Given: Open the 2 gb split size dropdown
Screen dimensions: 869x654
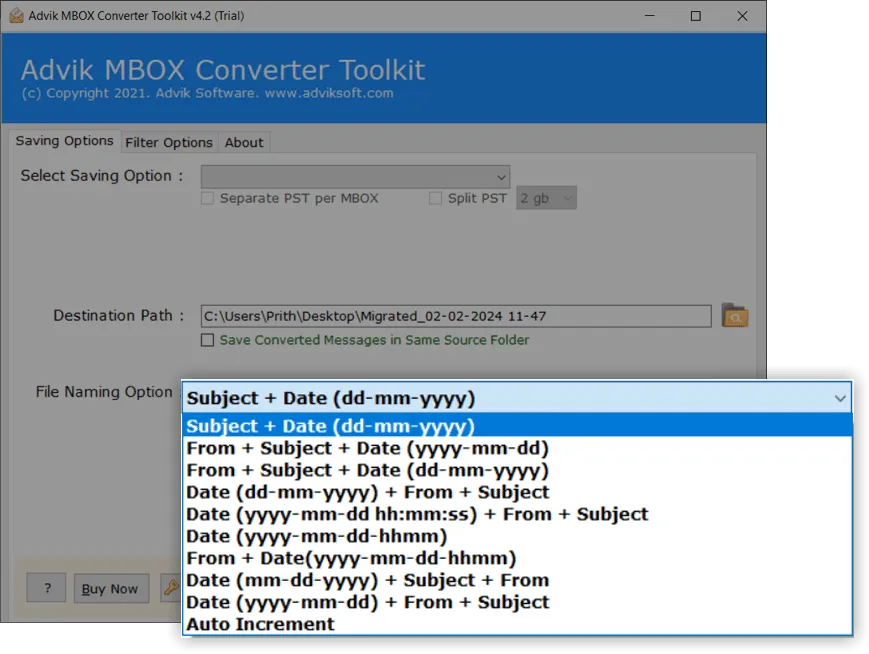Looking at the screenshot, I should tap(546, 198).
